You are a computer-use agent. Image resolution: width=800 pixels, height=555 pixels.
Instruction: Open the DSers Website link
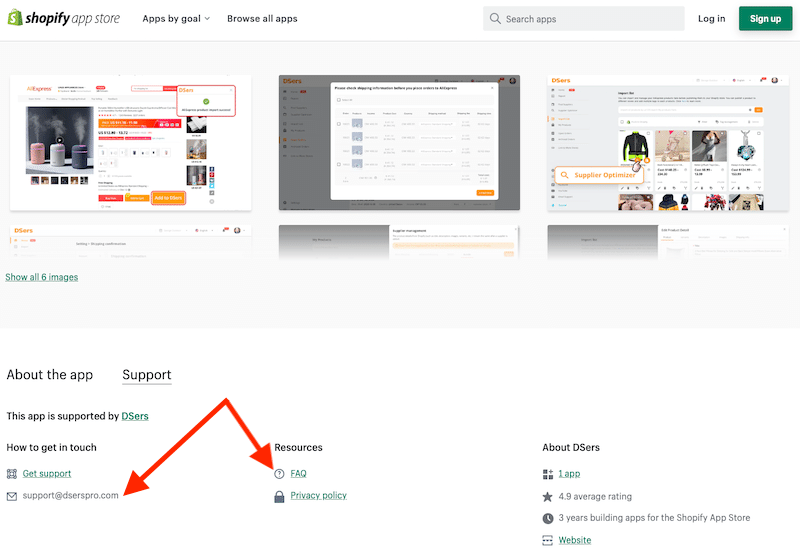(575, 540)
